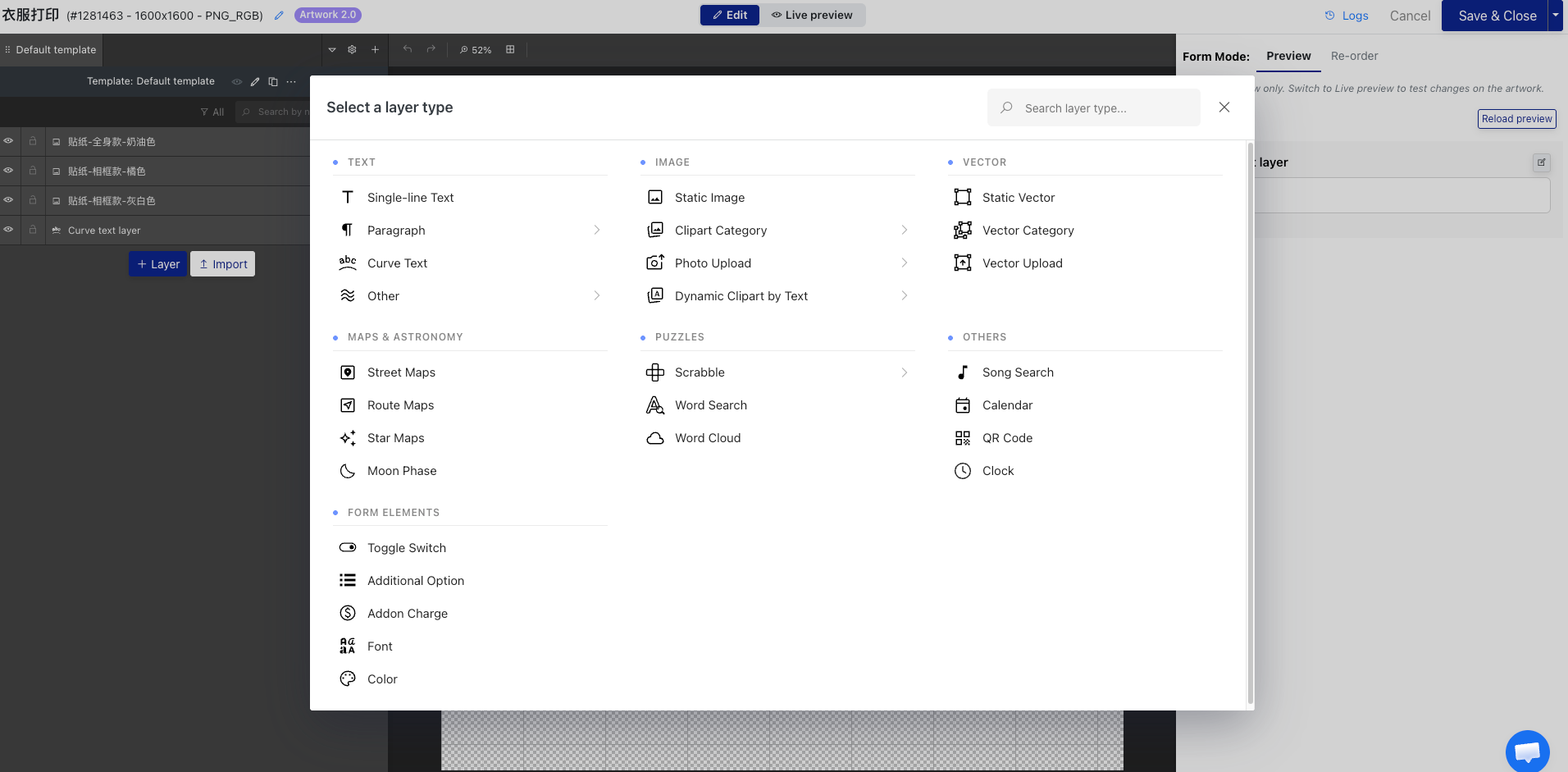Toggle visibility of 贴纸-全身款-奶油色 layer
Image resolution: width=1568 pixels, height=772 pixels.
[x=8, y=141]
